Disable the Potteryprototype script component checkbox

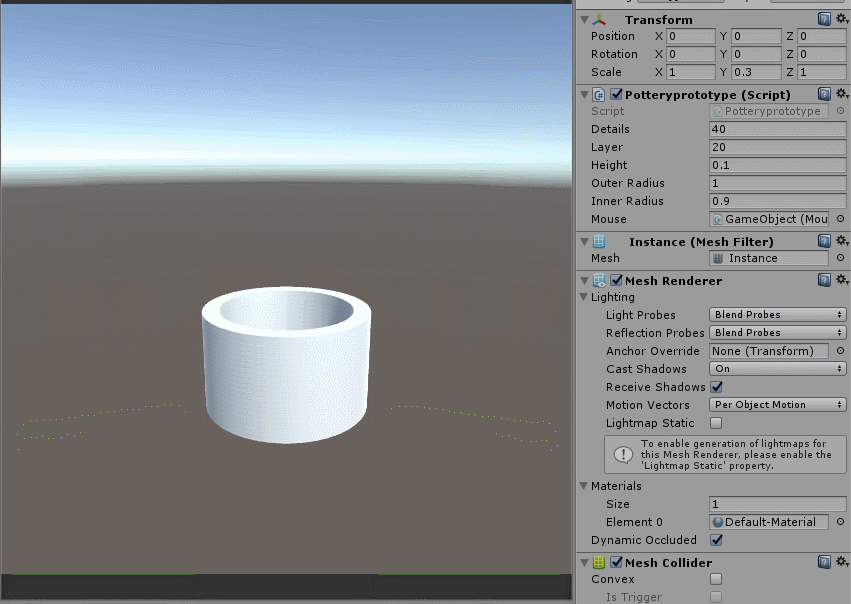pyautogui.click(x=616, y=94)
